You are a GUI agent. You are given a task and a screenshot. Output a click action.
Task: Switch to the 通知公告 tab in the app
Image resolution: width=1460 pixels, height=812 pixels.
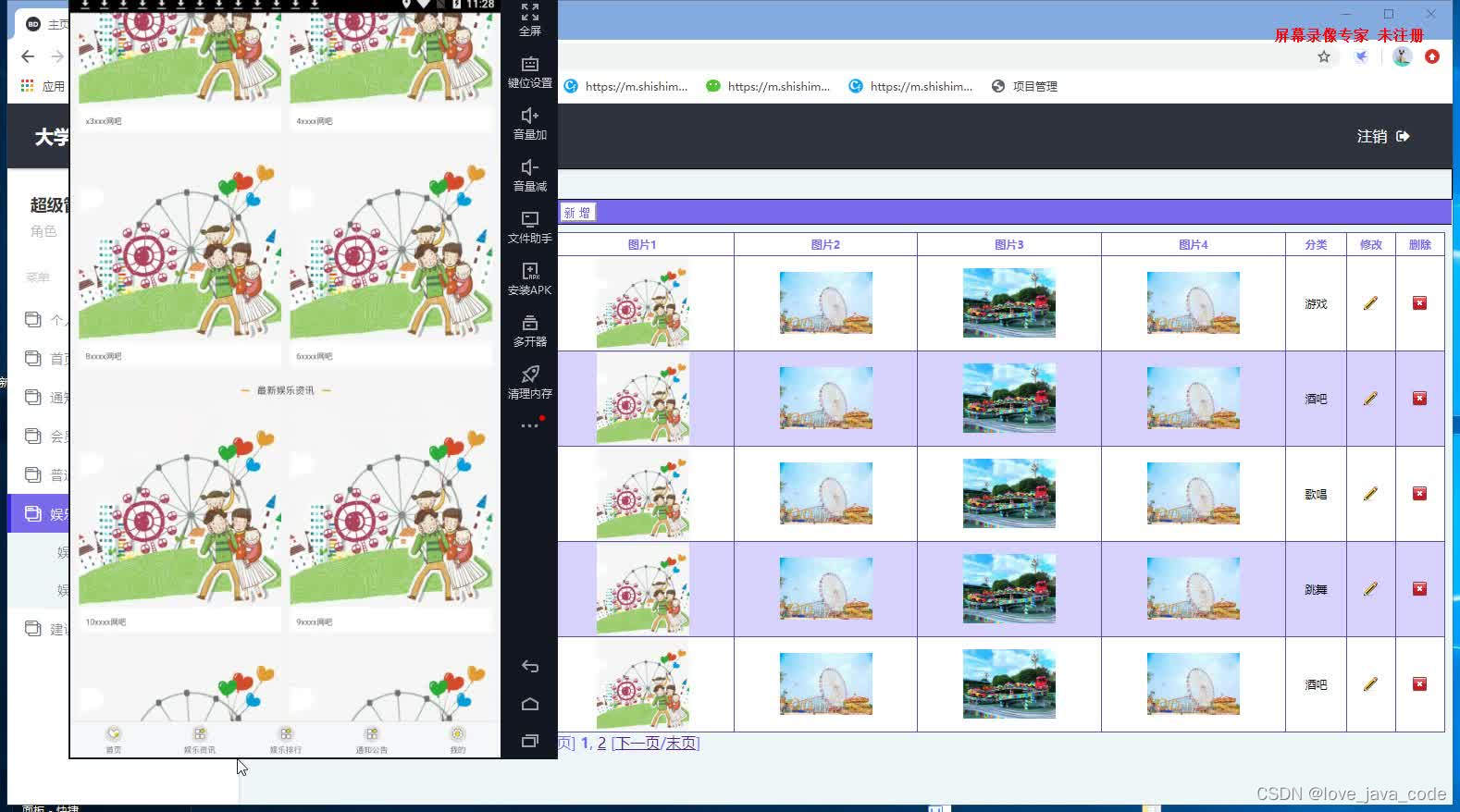pos(371,740)
